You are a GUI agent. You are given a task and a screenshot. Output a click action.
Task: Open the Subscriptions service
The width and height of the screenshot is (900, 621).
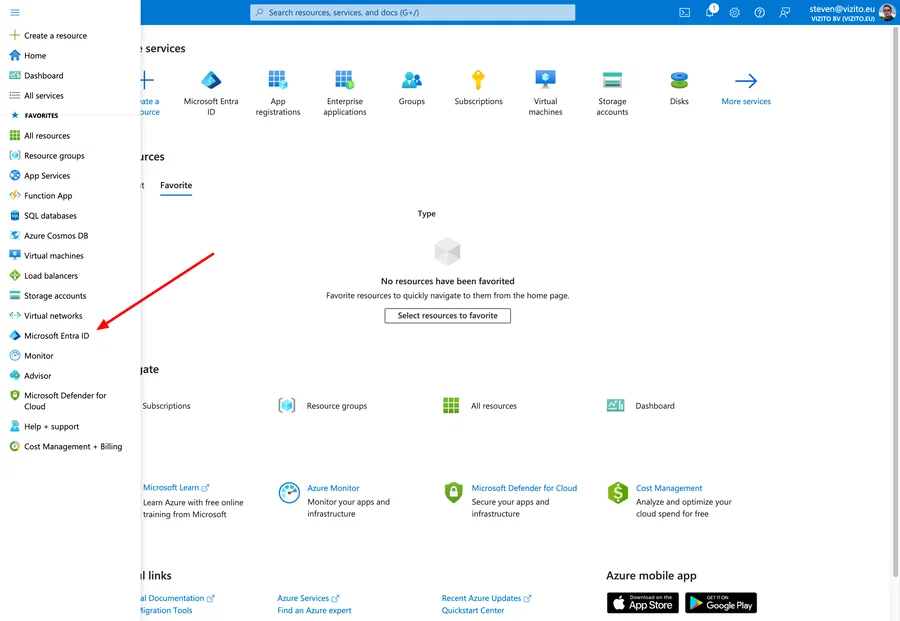[478, 88]
